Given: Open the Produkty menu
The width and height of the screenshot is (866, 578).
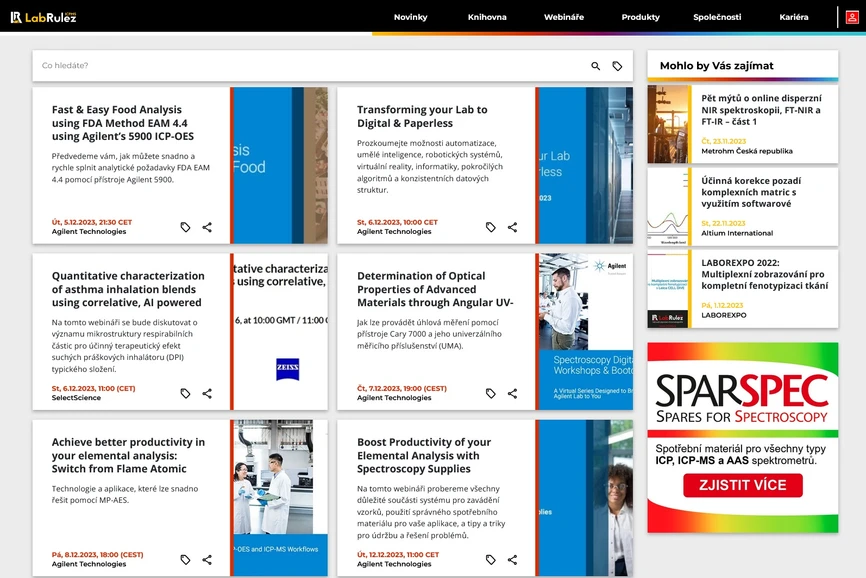Looking at the screenshot, I should (x=641, y=17).
